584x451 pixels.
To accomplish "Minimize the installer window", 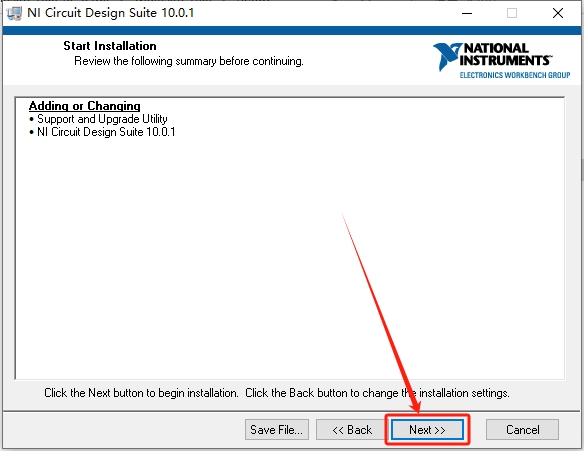I will tap(467, 13).
